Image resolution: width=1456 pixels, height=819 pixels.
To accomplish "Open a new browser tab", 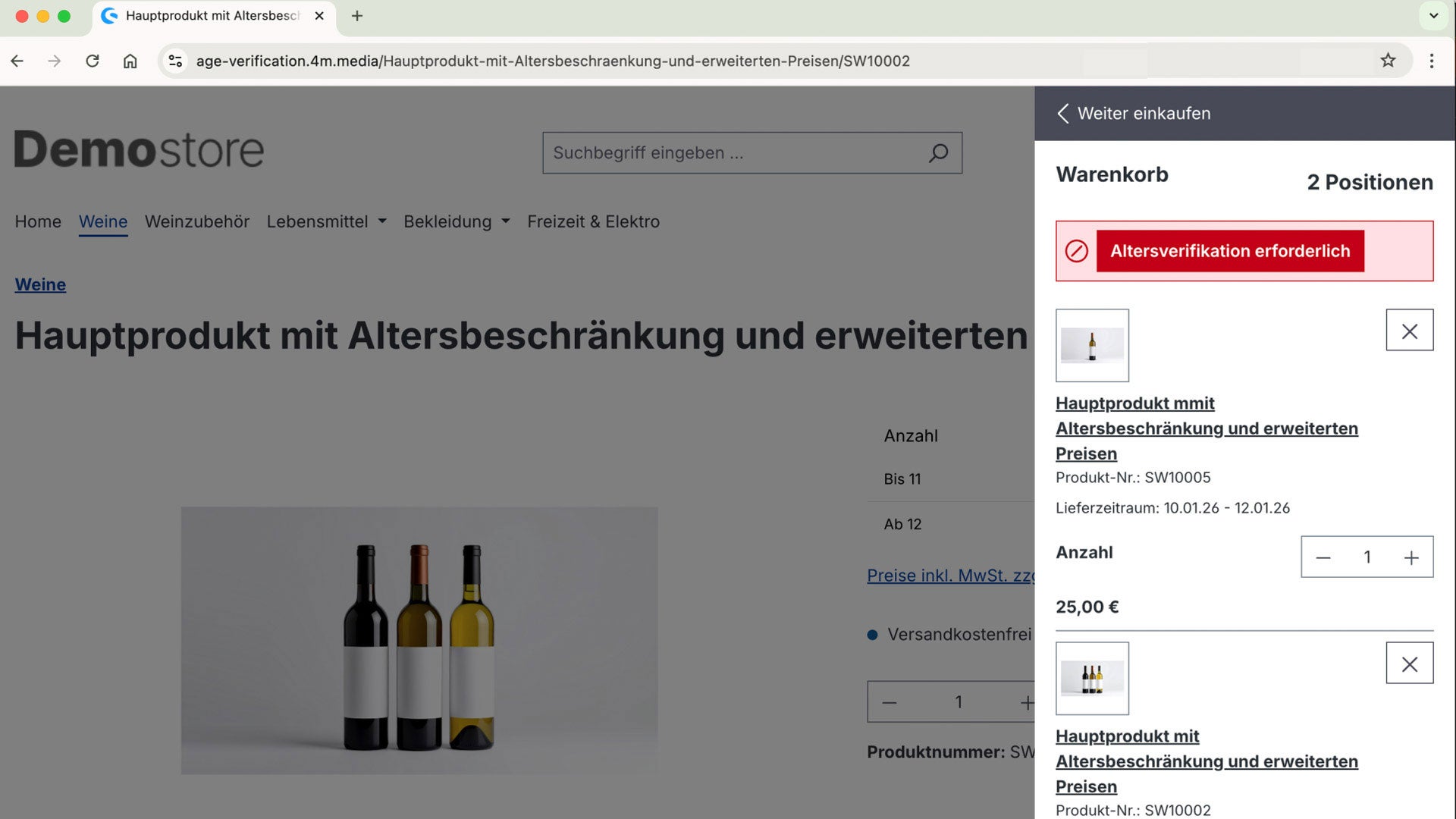I will (x=357, y=16).
